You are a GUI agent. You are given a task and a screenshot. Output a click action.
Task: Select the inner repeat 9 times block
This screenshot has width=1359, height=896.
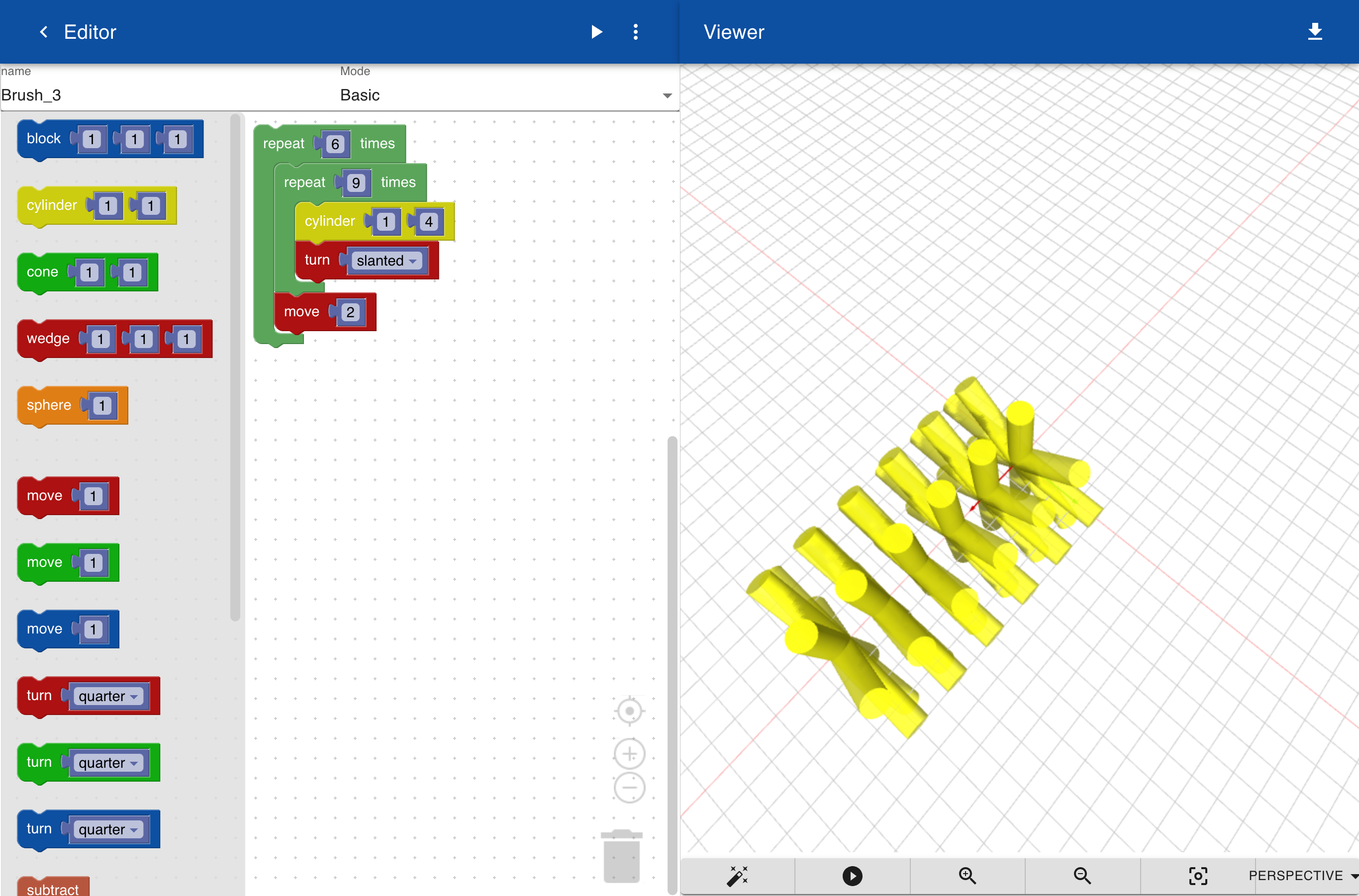304,182
